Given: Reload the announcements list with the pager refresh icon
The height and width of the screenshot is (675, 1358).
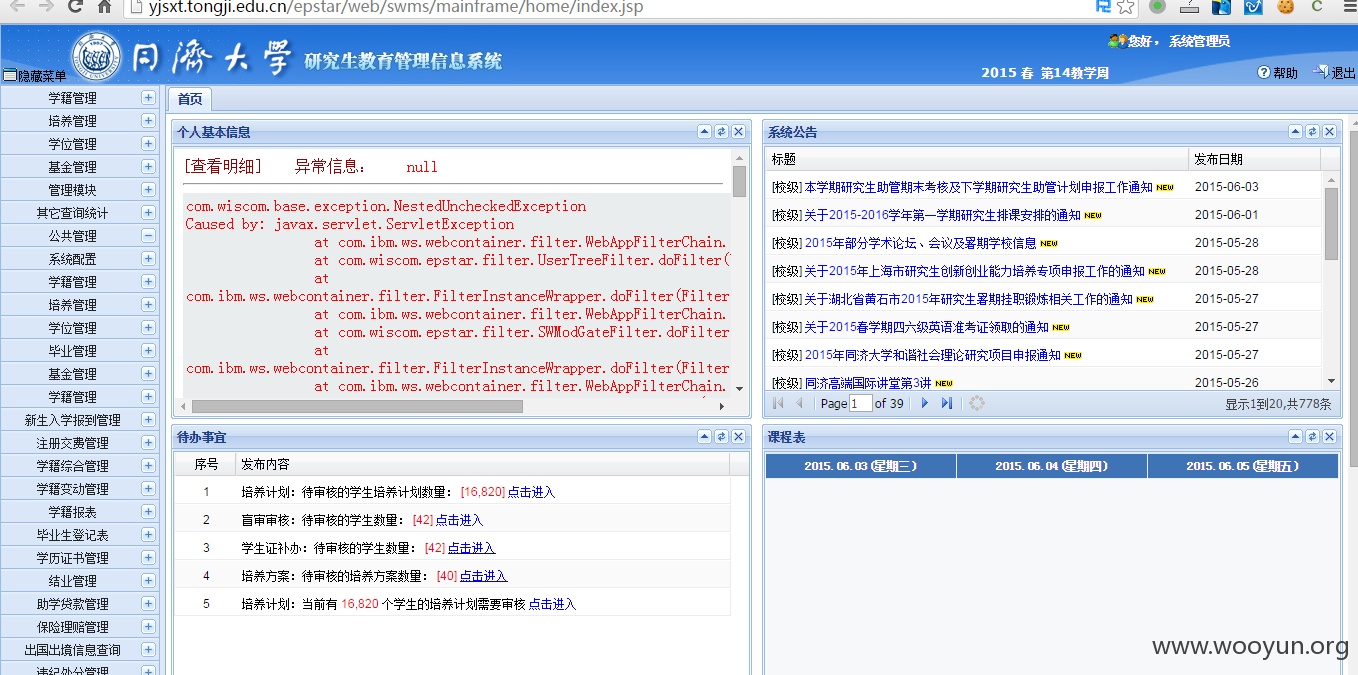Looking at the screenshot, I should click(977, 403).
